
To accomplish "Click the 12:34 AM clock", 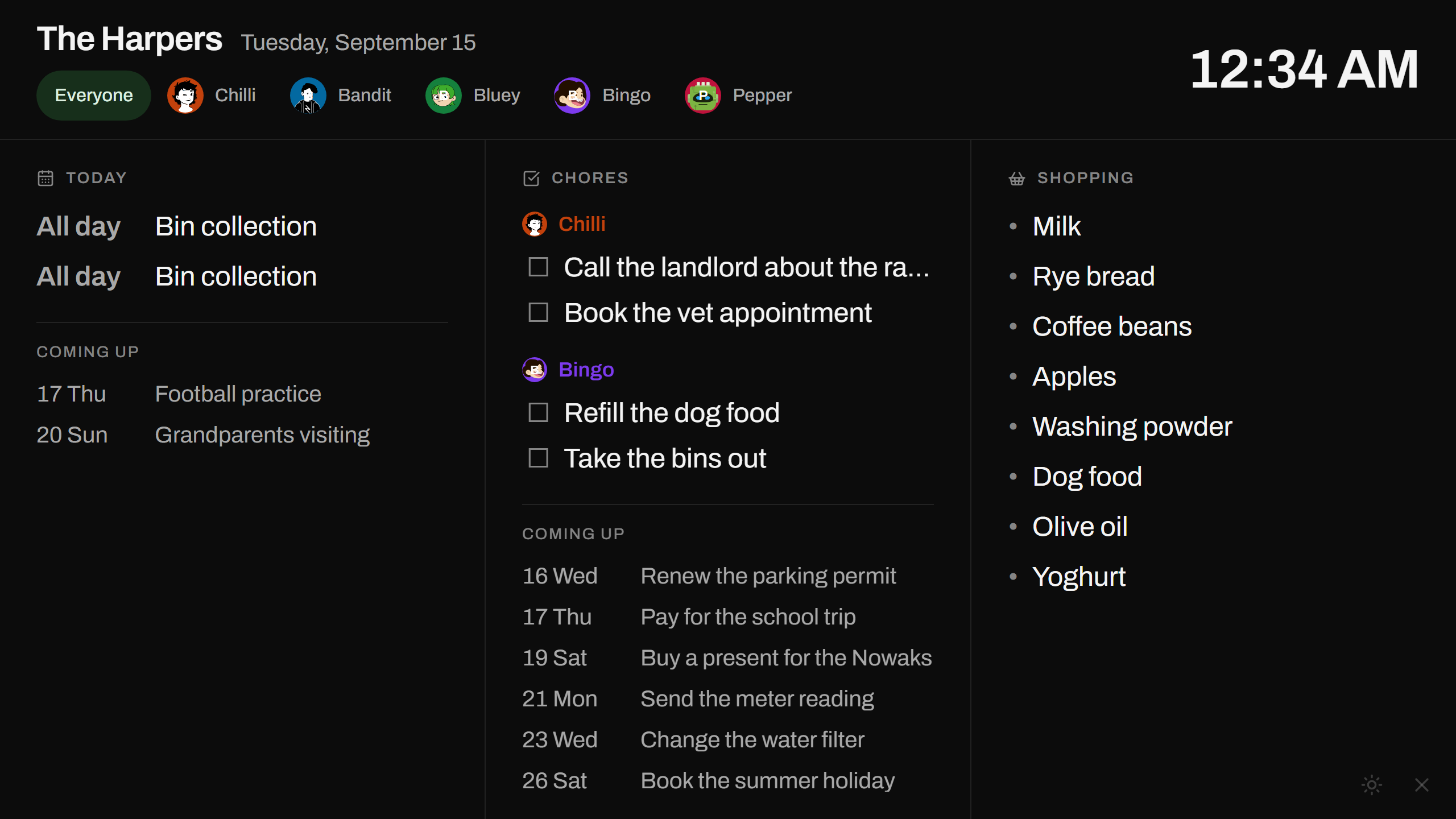I will [x=1304, y=69].
